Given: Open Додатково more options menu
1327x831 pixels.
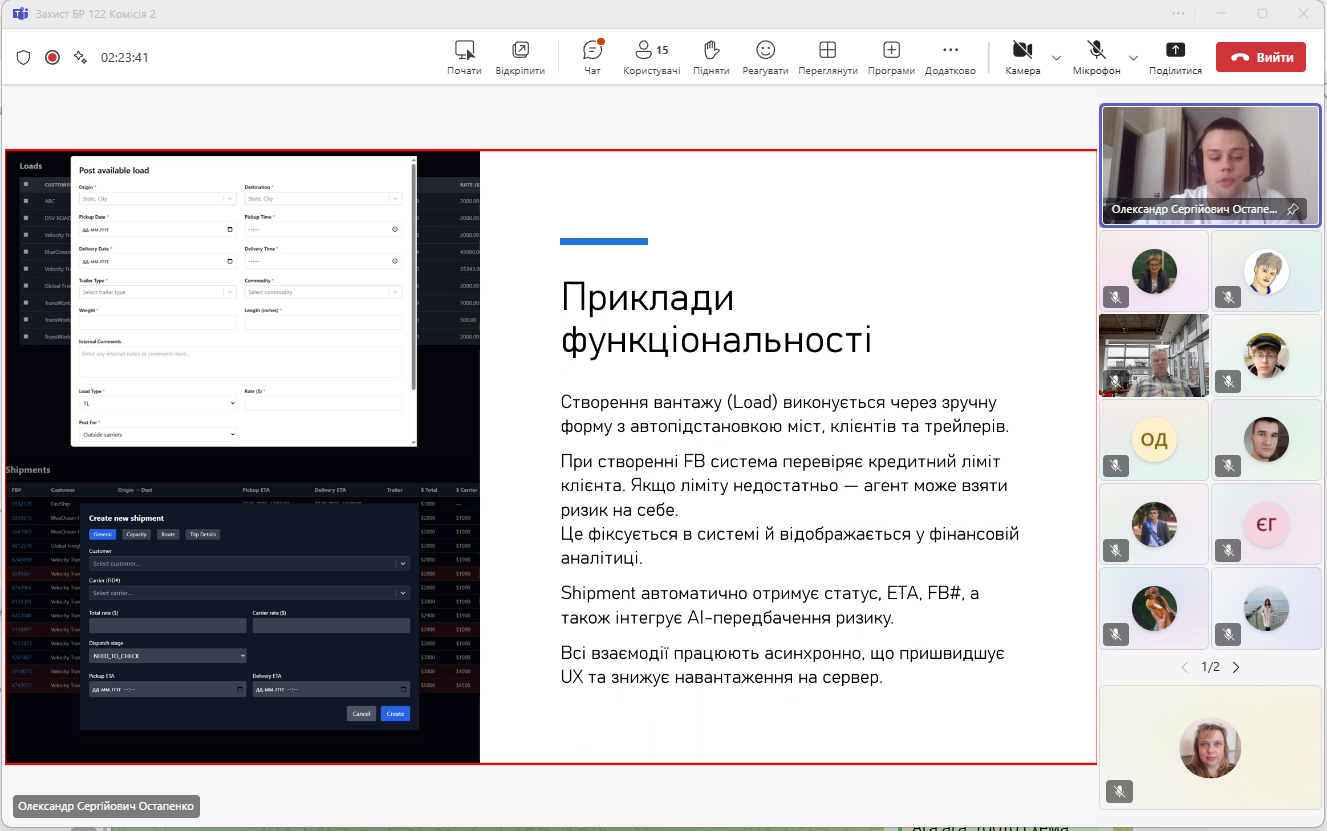Looking at the screenshot, I should coord(950,56).
